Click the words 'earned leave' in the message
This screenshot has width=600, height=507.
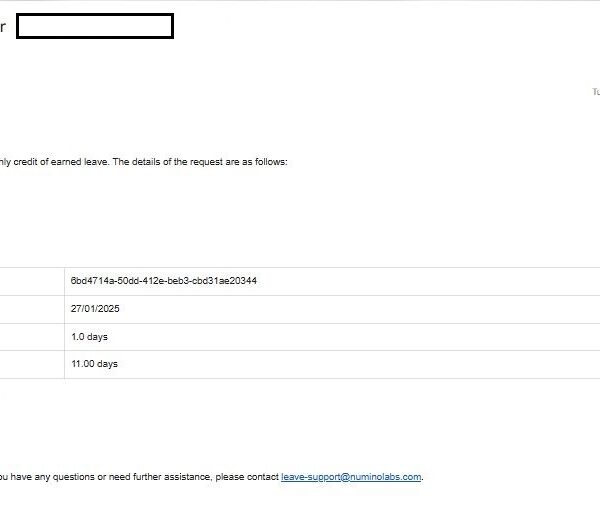coord(82,162)
